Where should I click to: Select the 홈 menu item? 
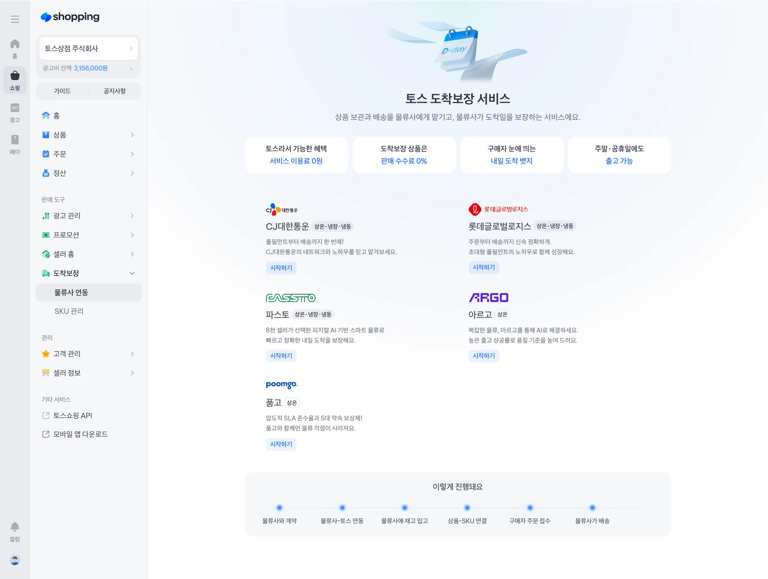click(88, 116)
